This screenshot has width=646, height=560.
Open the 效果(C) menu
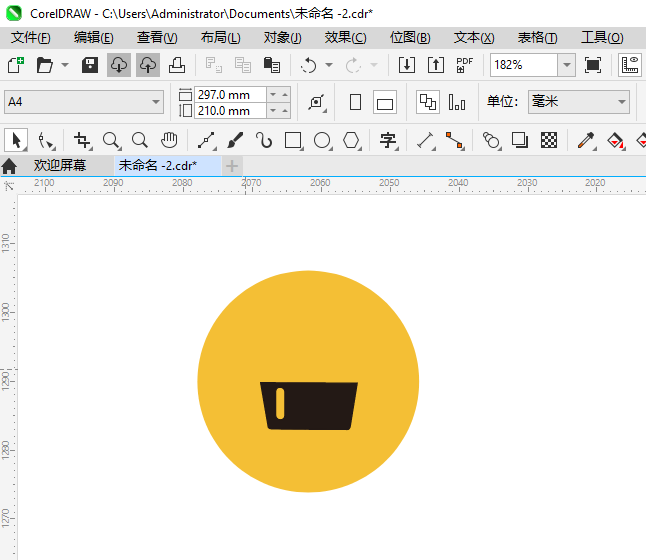(345, 37)
